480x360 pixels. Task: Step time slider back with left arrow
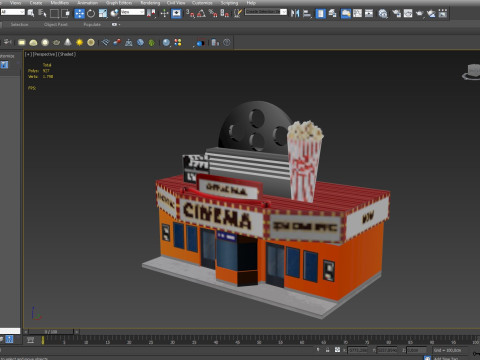(x=26, y=332)
